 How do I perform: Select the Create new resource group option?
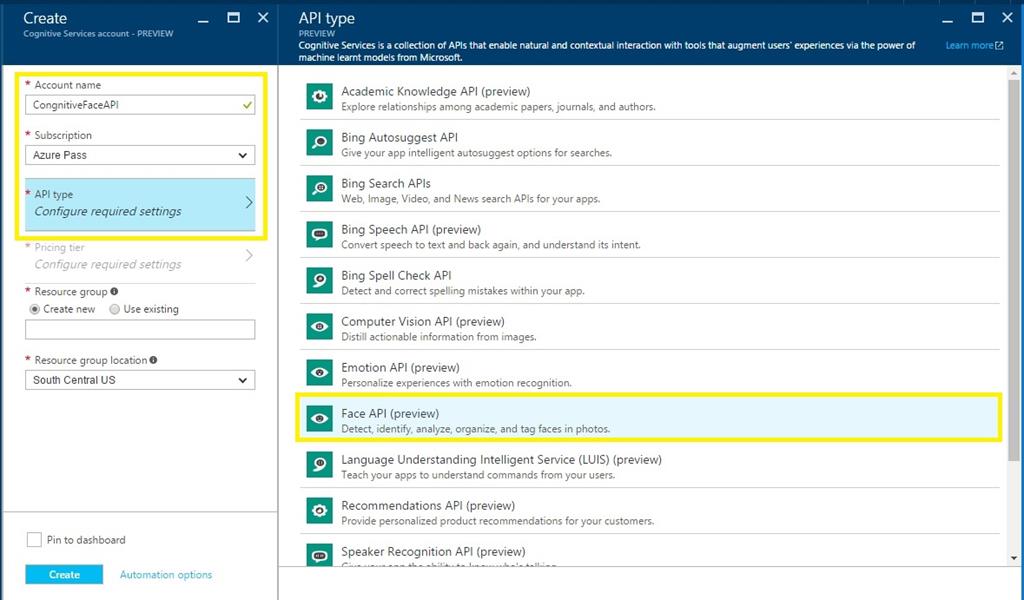[34, 310]
